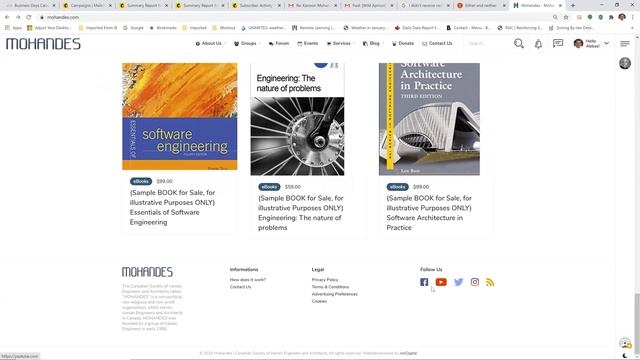The image size is (640, 360).
Task: Open How does it work? link
Action: tap(248, 280)
